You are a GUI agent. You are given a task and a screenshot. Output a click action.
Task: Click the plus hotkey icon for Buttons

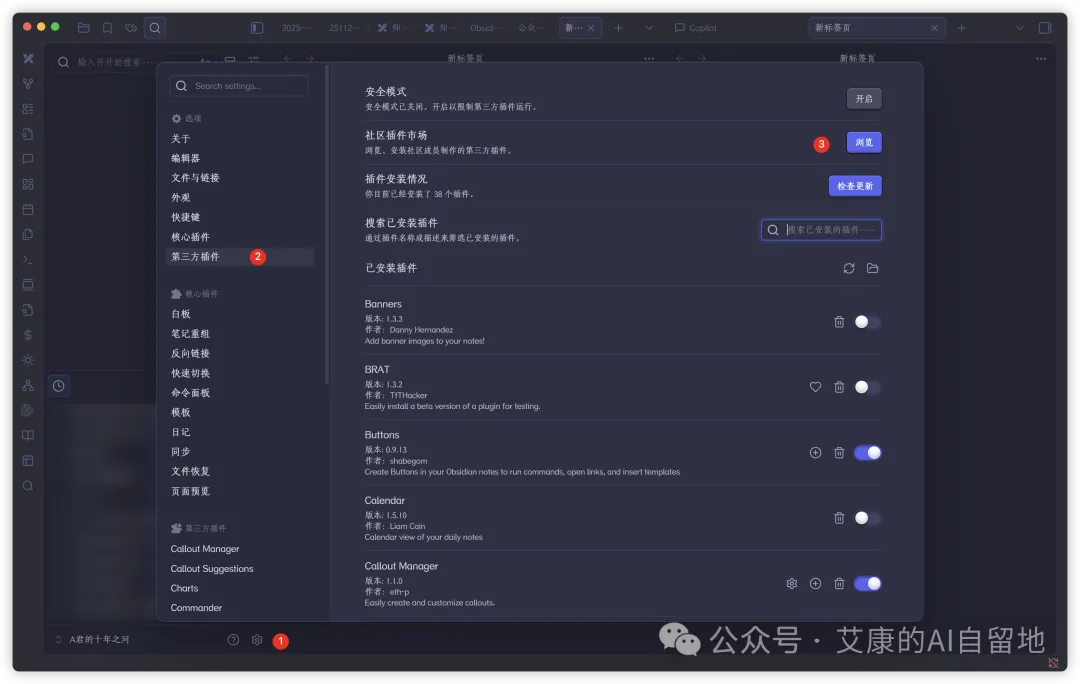tap(816, 453)
